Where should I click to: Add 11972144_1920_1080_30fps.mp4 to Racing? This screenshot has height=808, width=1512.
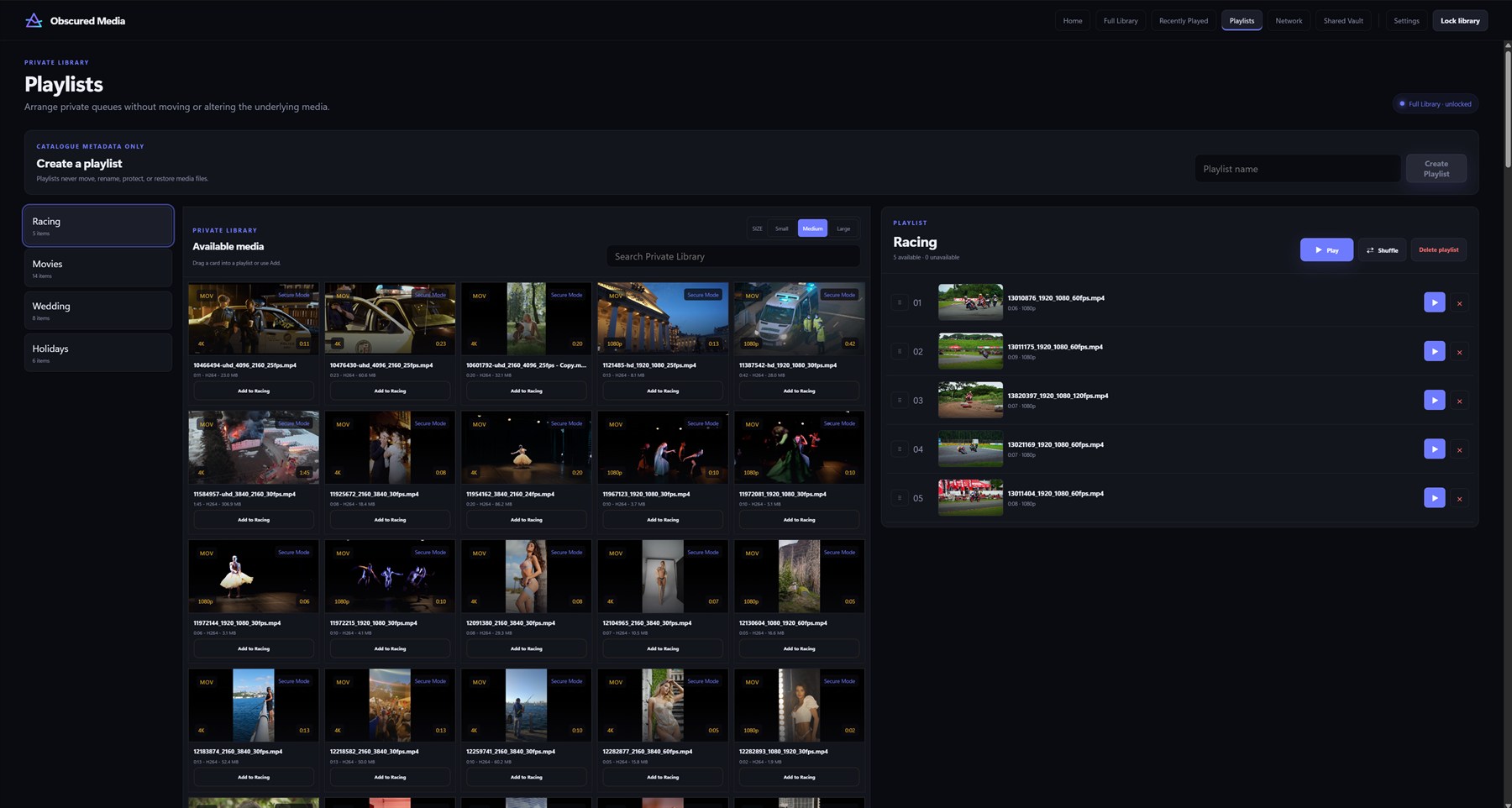pos(254,648)
